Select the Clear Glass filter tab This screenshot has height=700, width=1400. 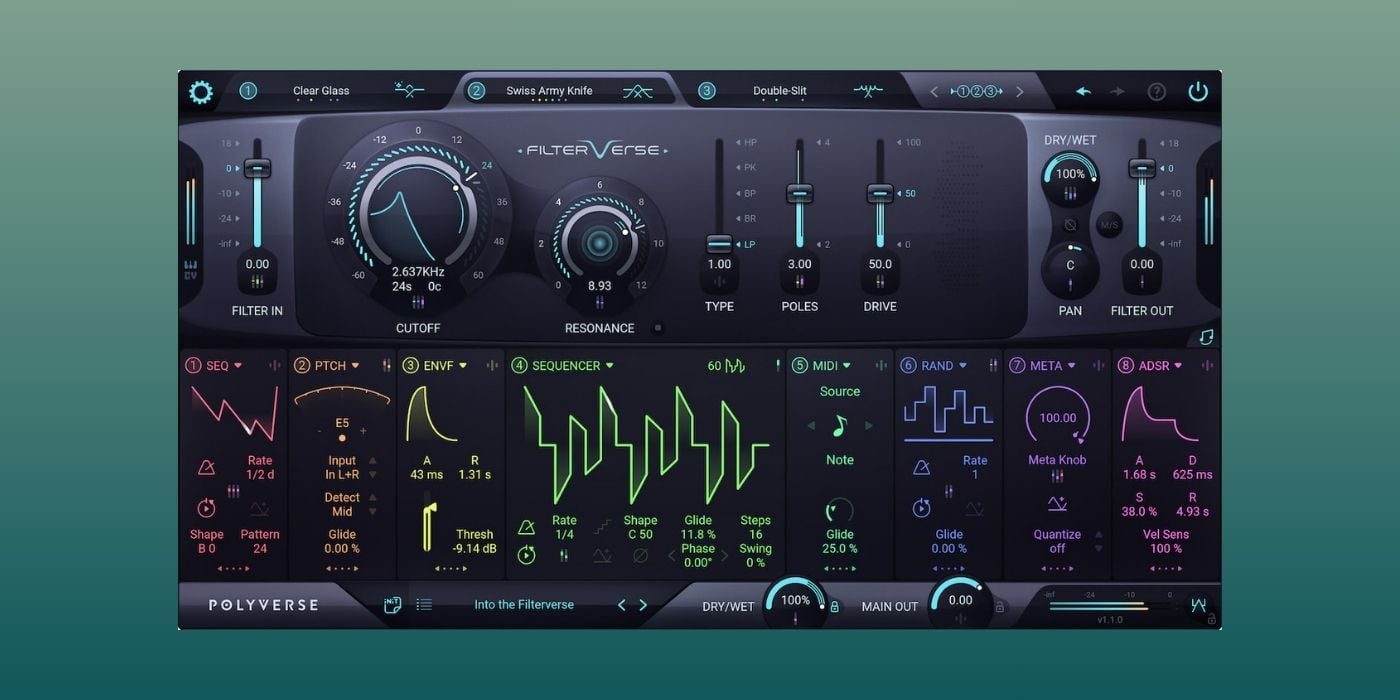coord(321,91)
